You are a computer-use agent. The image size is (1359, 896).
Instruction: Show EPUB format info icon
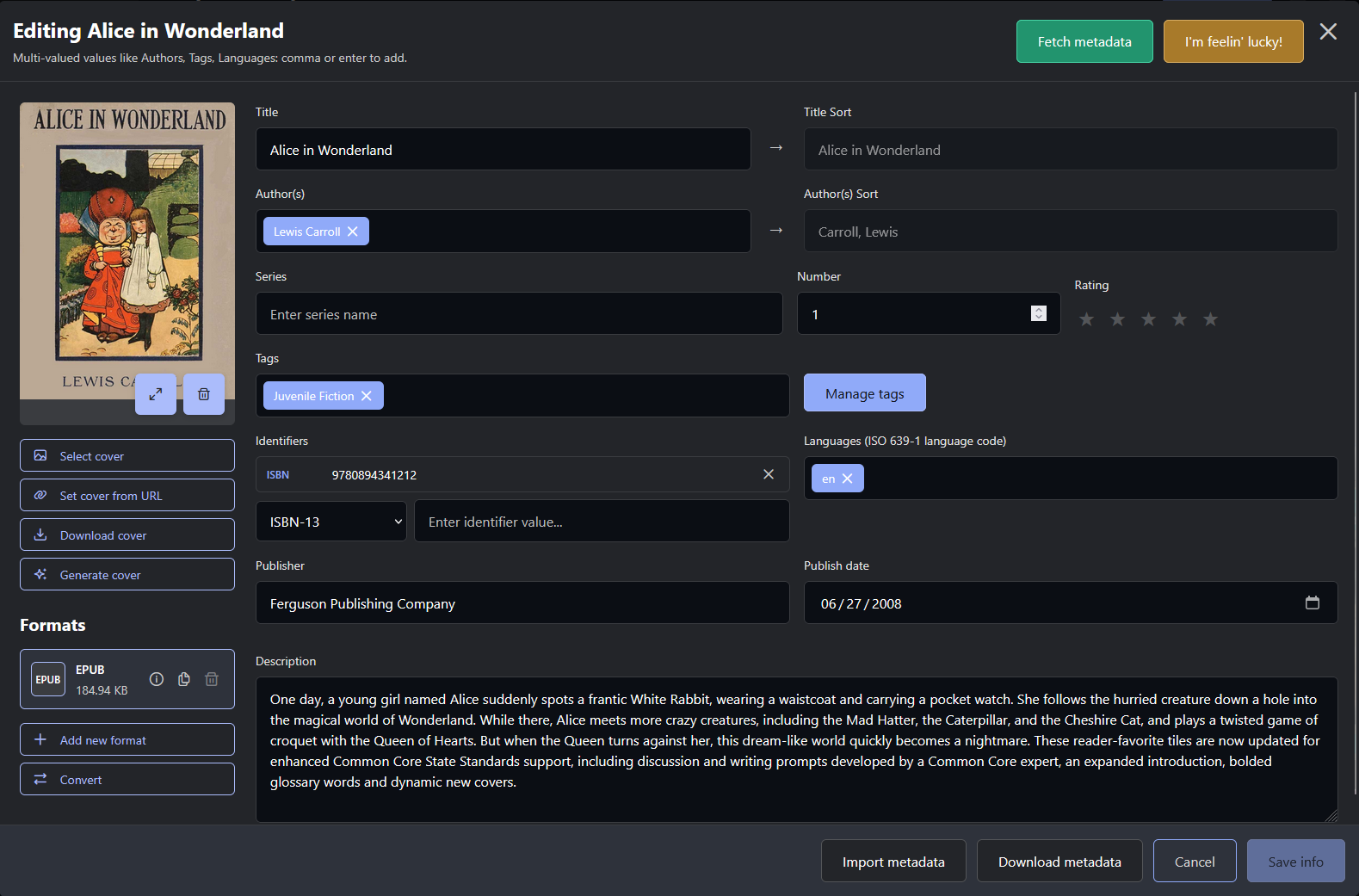point(157,679)
